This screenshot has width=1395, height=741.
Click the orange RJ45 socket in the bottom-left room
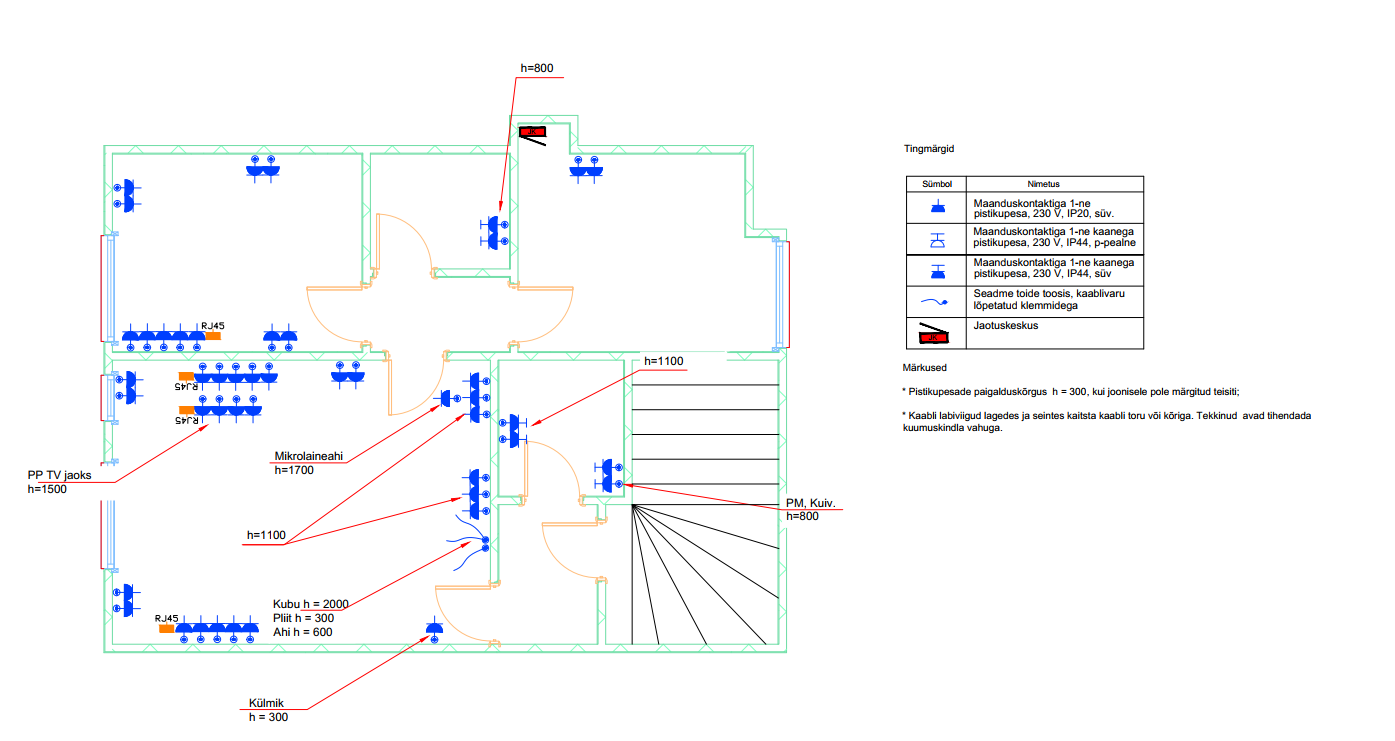pyautogui.click(x=166, y=629)
